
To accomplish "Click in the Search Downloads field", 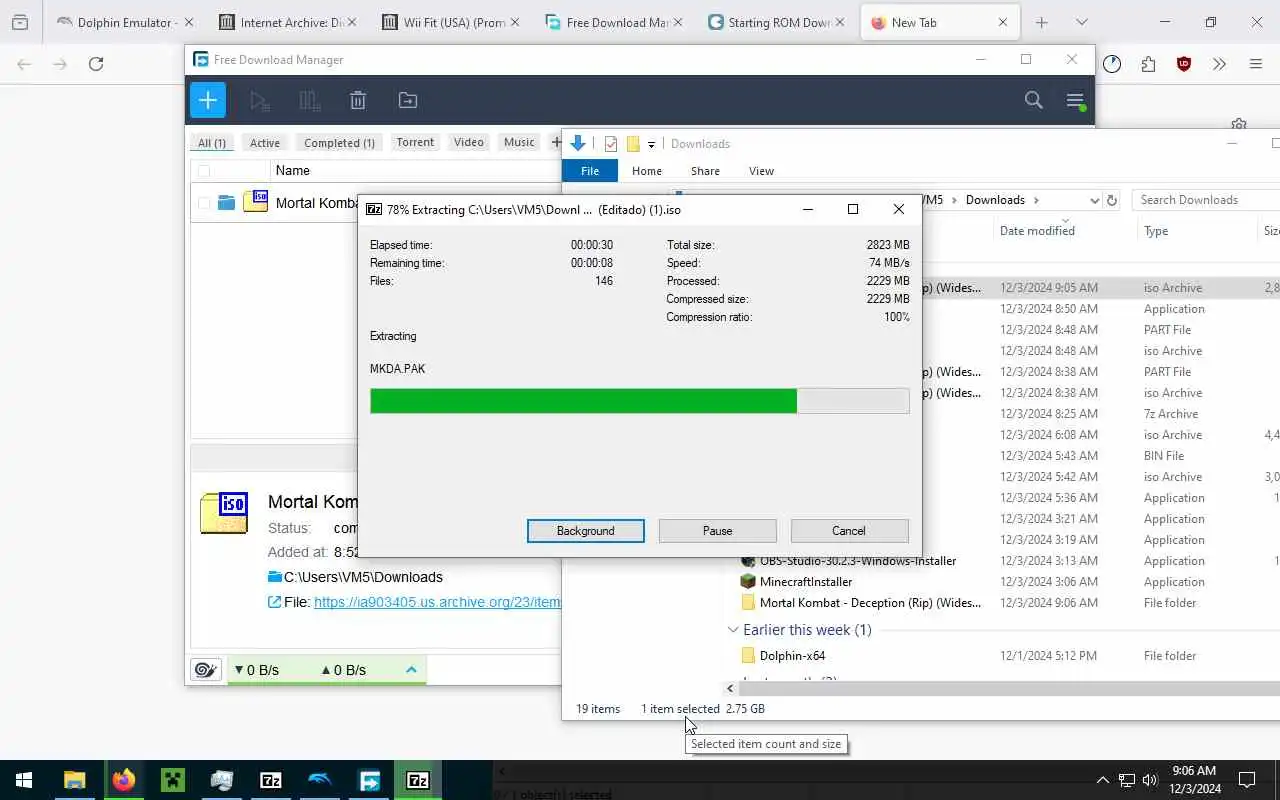I will pyautogui.click(x=1205, y=200).
